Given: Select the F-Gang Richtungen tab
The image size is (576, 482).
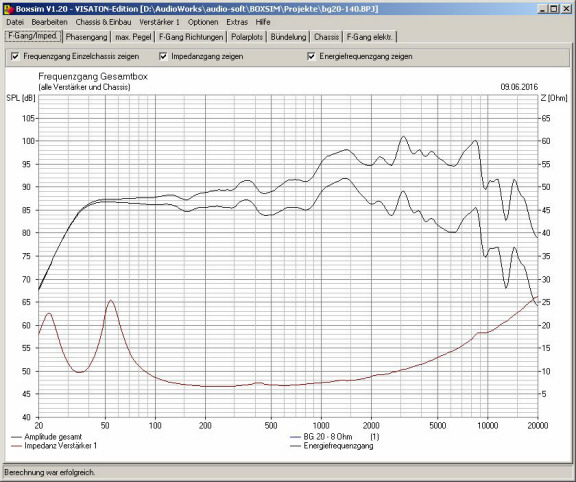Looking at the screenshot, I should tap(191, 37).
